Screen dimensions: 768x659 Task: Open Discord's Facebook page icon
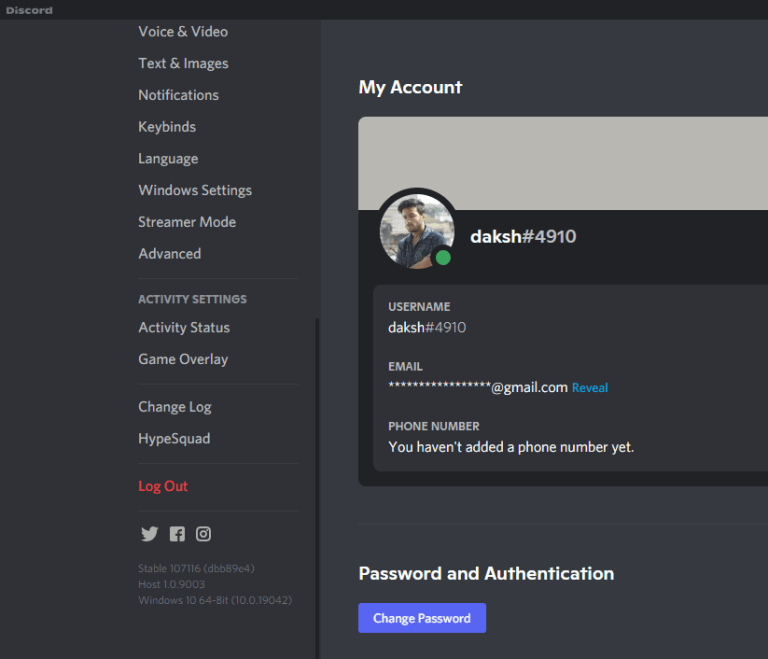coord(177,534)
